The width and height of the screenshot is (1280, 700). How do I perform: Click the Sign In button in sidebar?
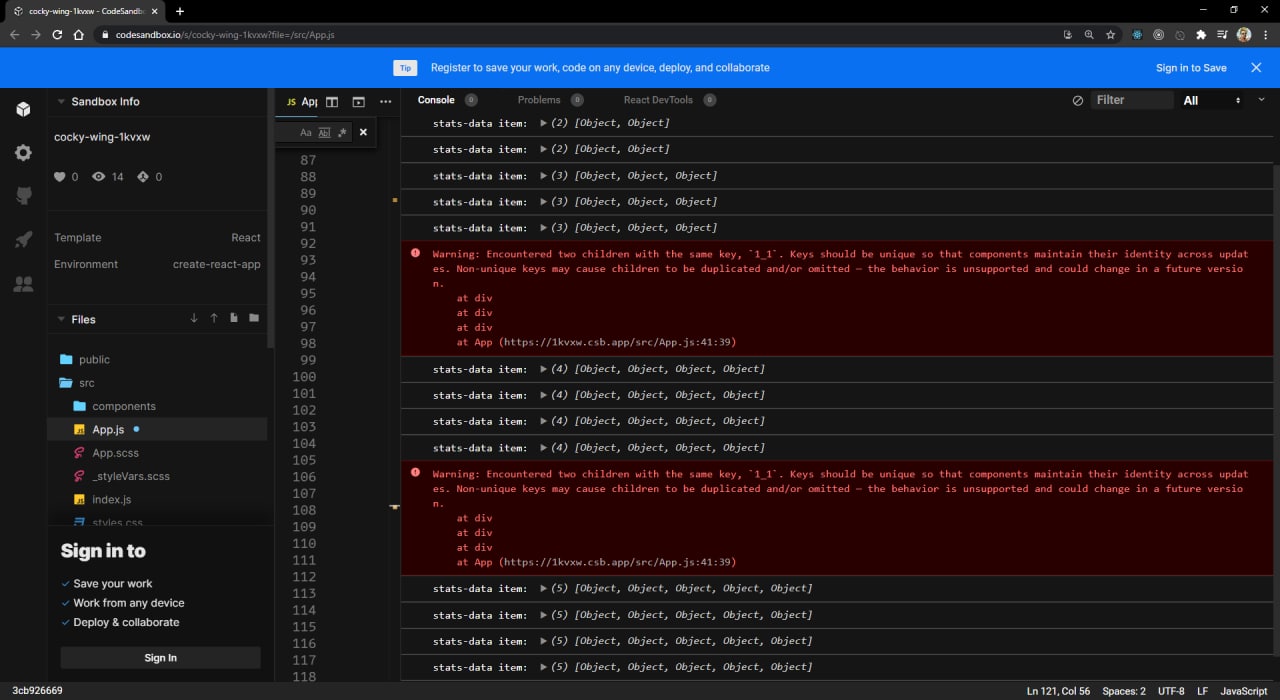160,658
